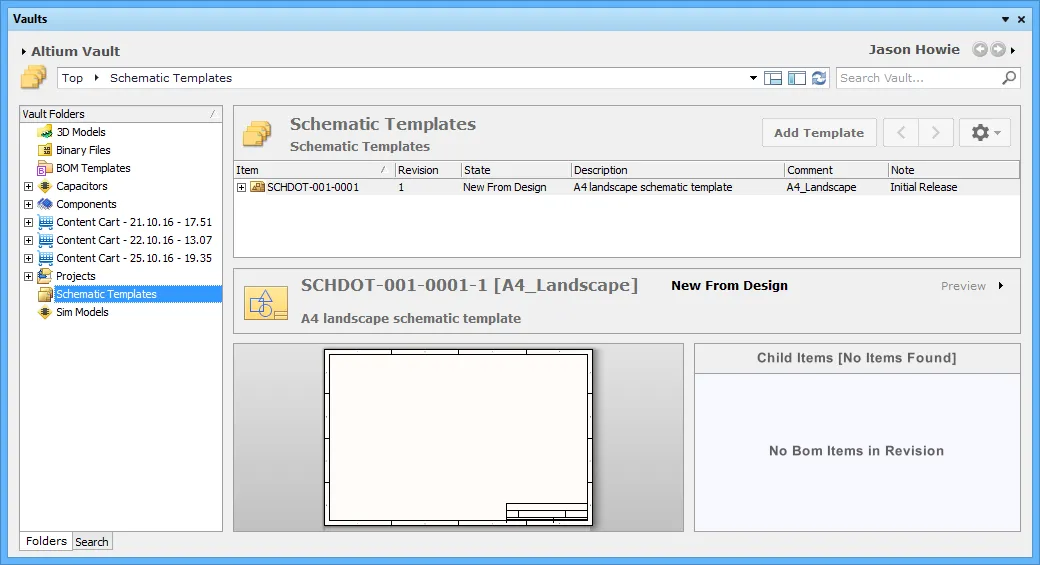
Task: Click the Initial Release note cell
Action: click(x=923, y=187)
